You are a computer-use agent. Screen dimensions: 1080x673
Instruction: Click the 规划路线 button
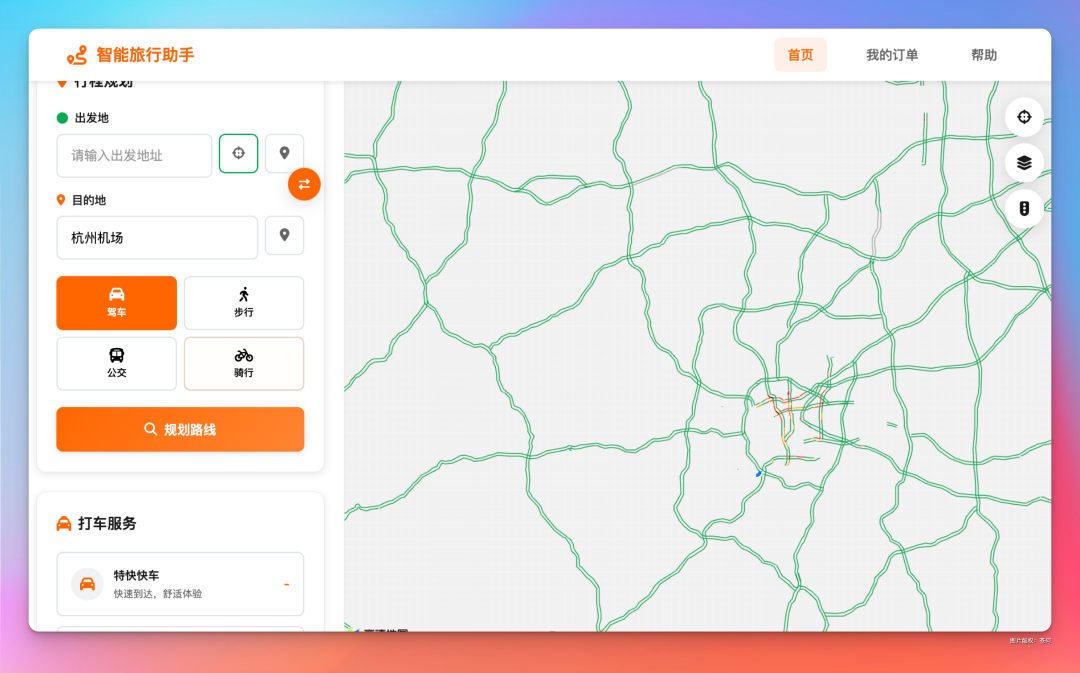(x=180, y=429)
